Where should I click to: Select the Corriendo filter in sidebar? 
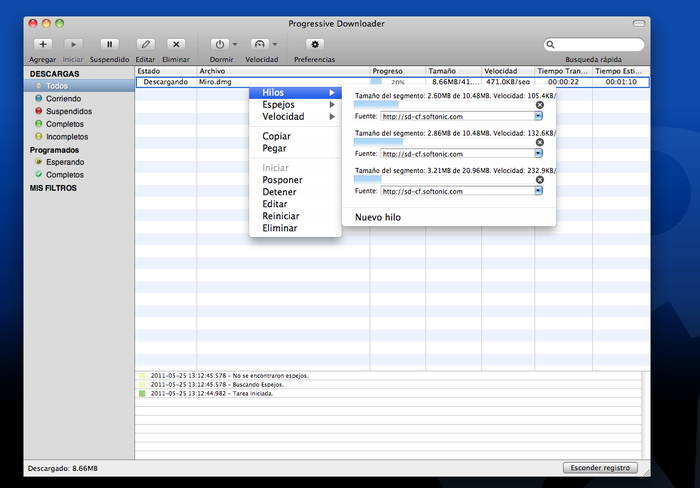click(x=64, y=99)
